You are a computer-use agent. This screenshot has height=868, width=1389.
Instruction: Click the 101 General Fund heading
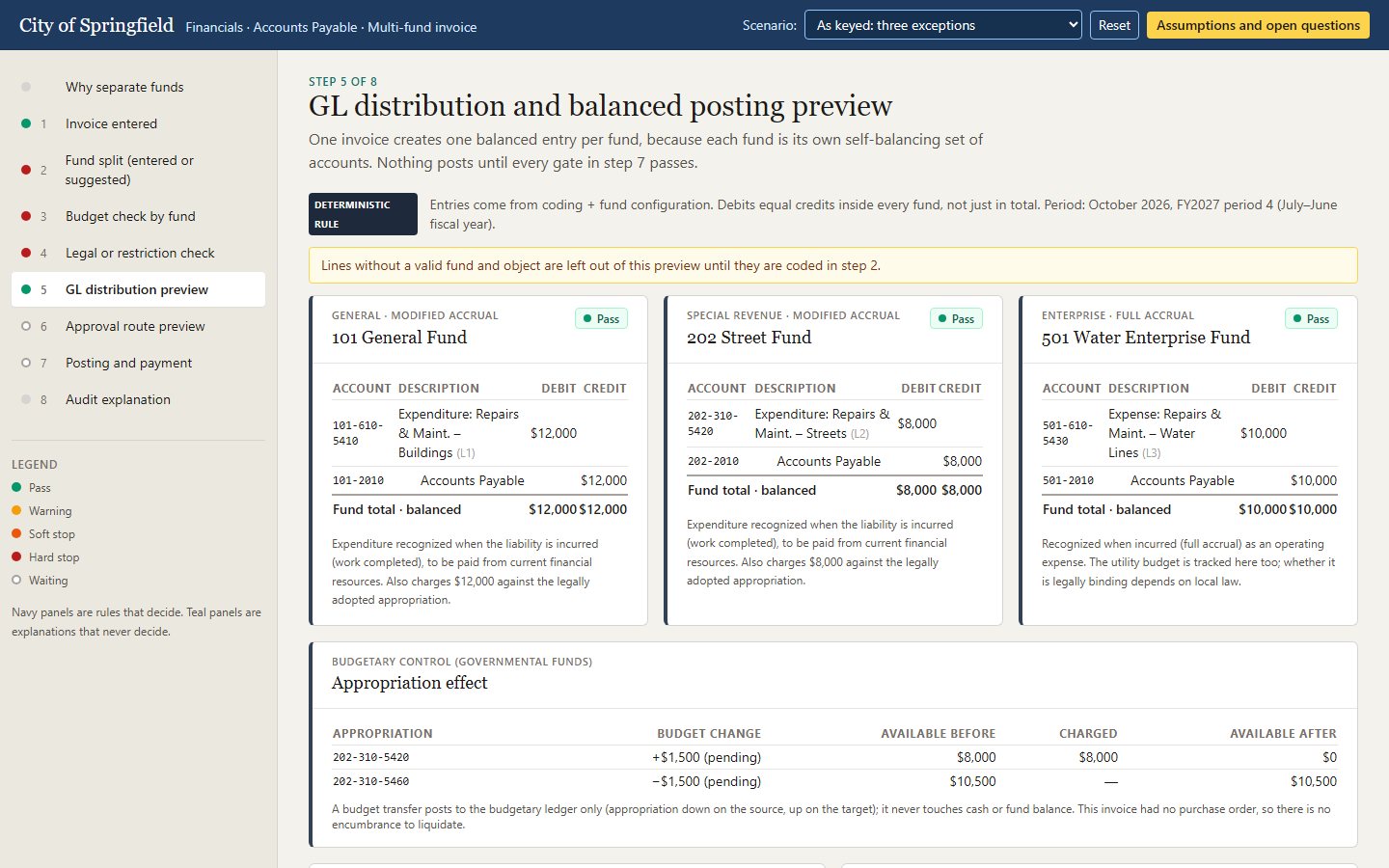pos(399,338)
